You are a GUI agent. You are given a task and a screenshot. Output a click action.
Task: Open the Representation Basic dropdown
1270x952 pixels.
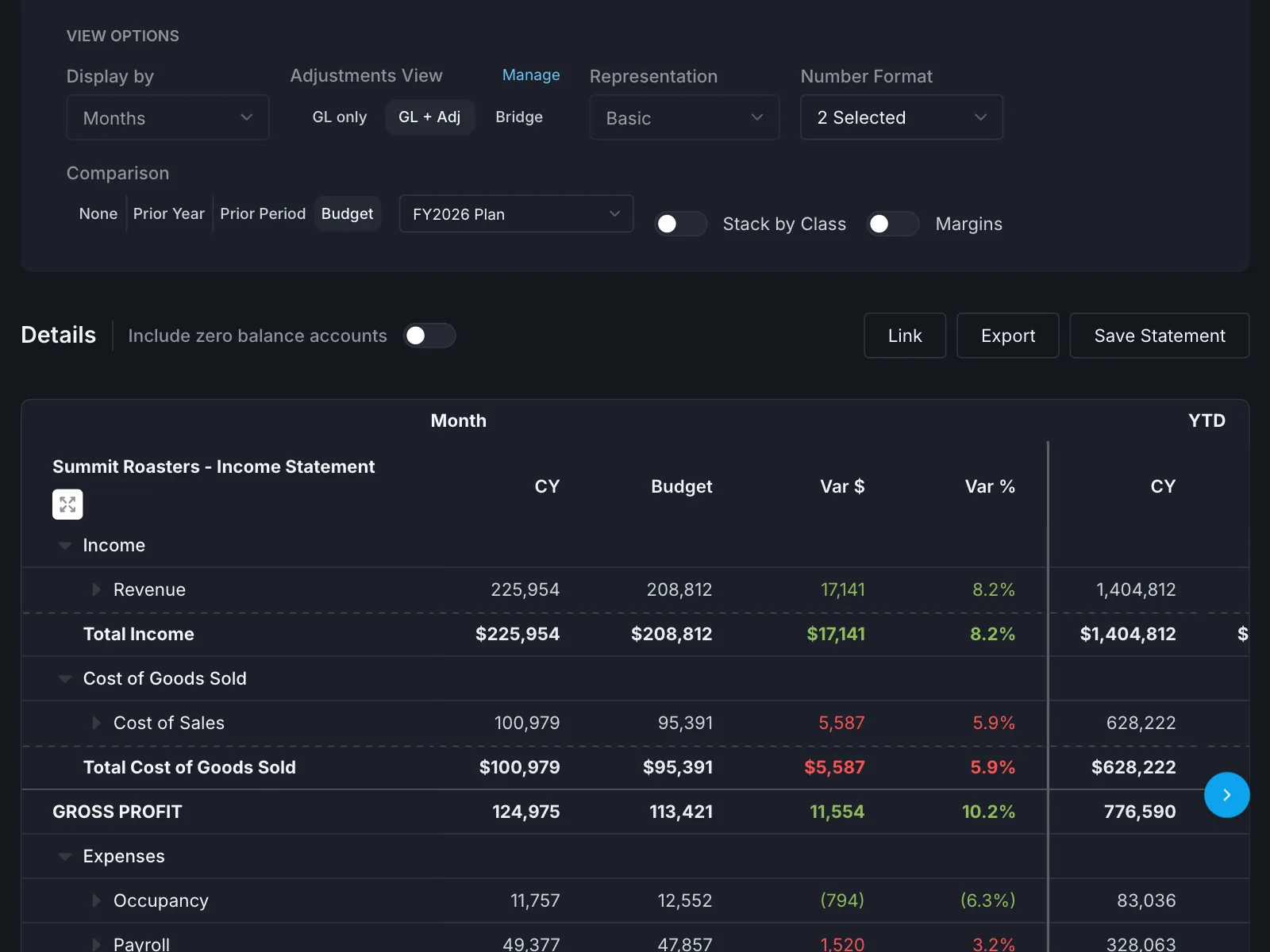pos(684,117)
